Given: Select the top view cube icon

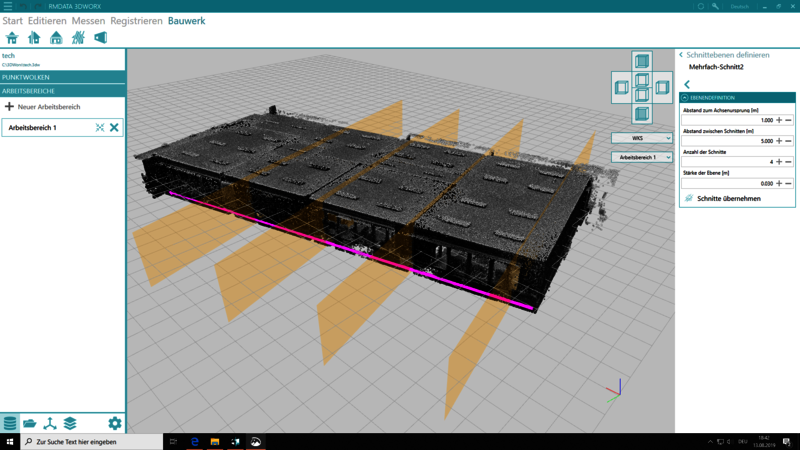Looking at the screenshot, I should point(642,62).
